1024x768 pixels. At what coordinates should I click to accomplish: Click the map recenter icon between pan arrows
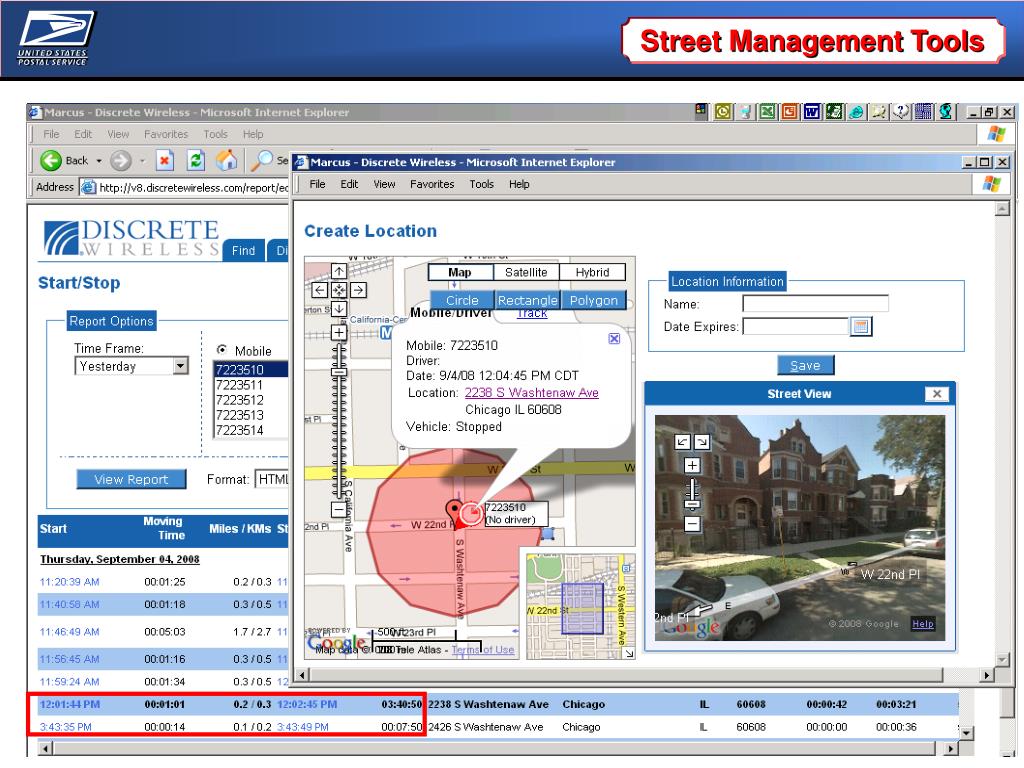tap(339, 290)
